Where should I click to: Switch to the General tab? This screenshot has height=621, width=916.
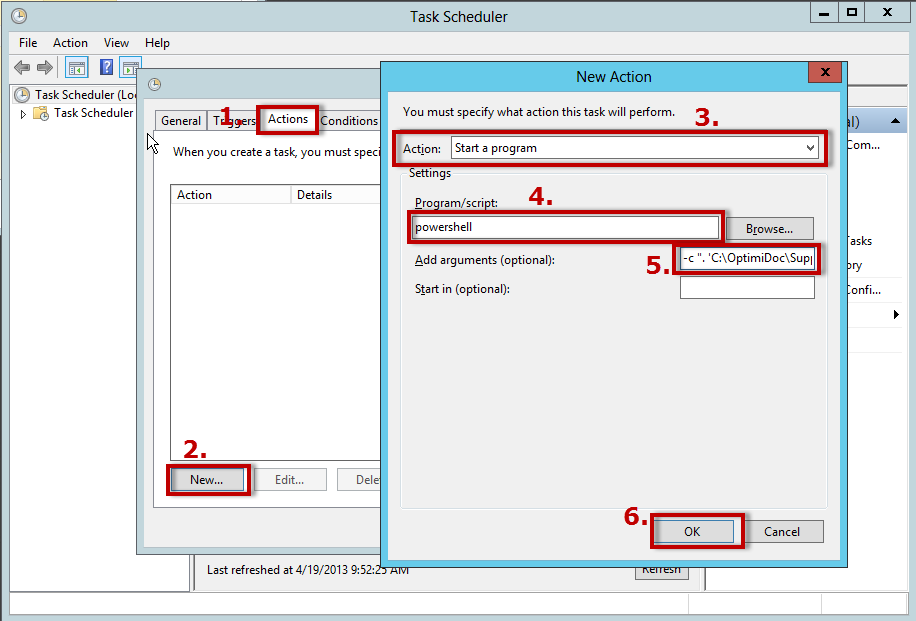[x=181, y=121]
